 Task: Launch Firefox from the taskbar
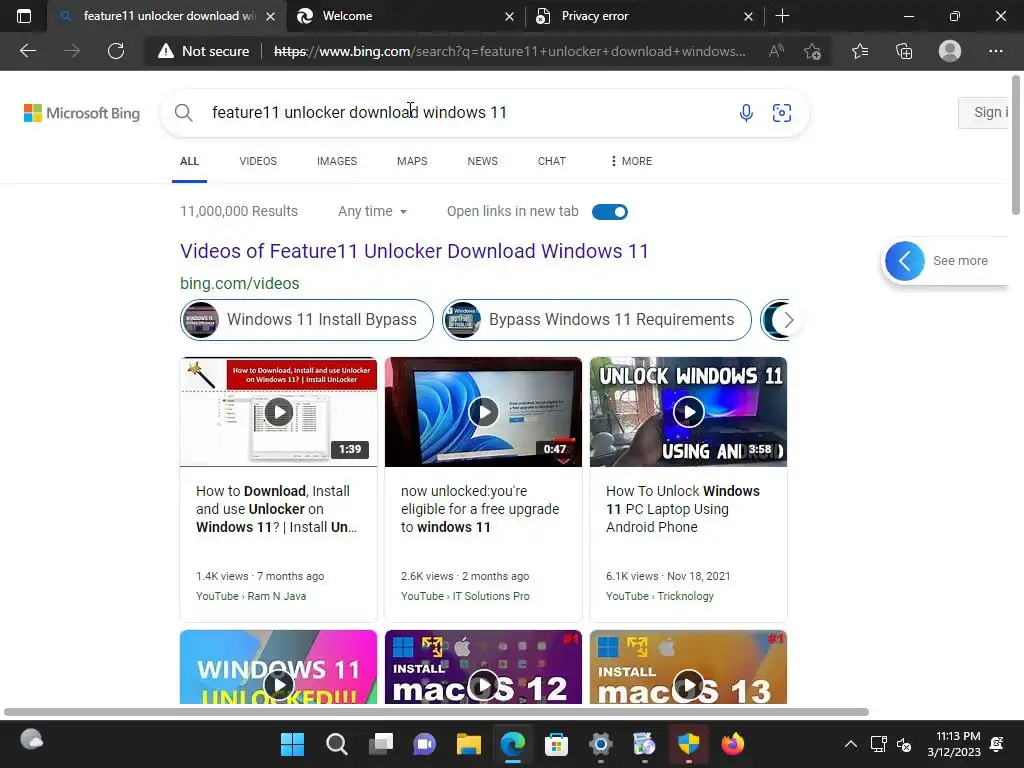click(732, 744)
